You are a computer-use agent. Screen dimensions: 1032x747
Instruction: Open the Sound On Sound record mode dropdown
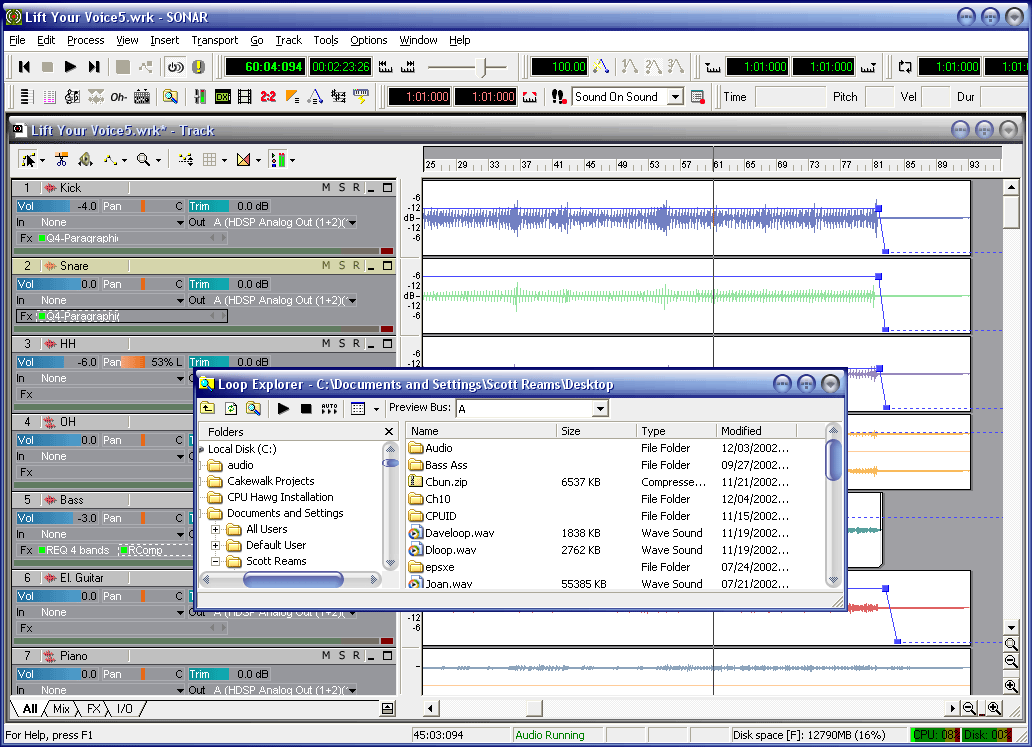pos(675,97)
